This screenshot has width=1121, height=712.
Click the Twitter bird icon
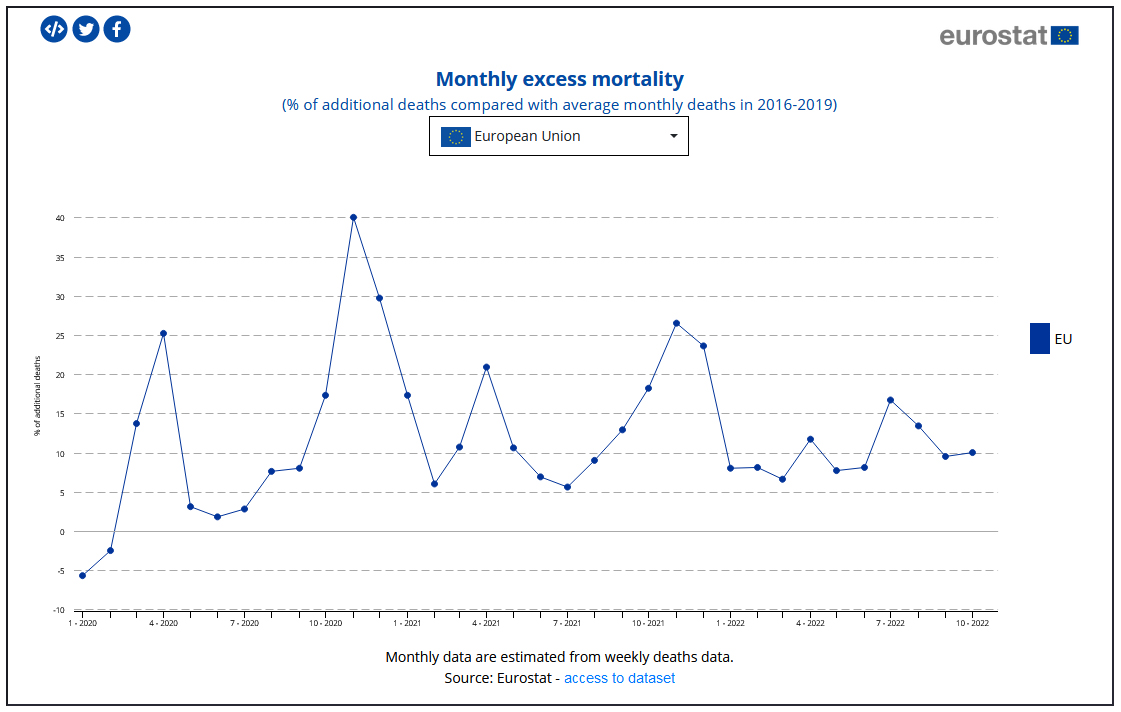click(86, 29)
